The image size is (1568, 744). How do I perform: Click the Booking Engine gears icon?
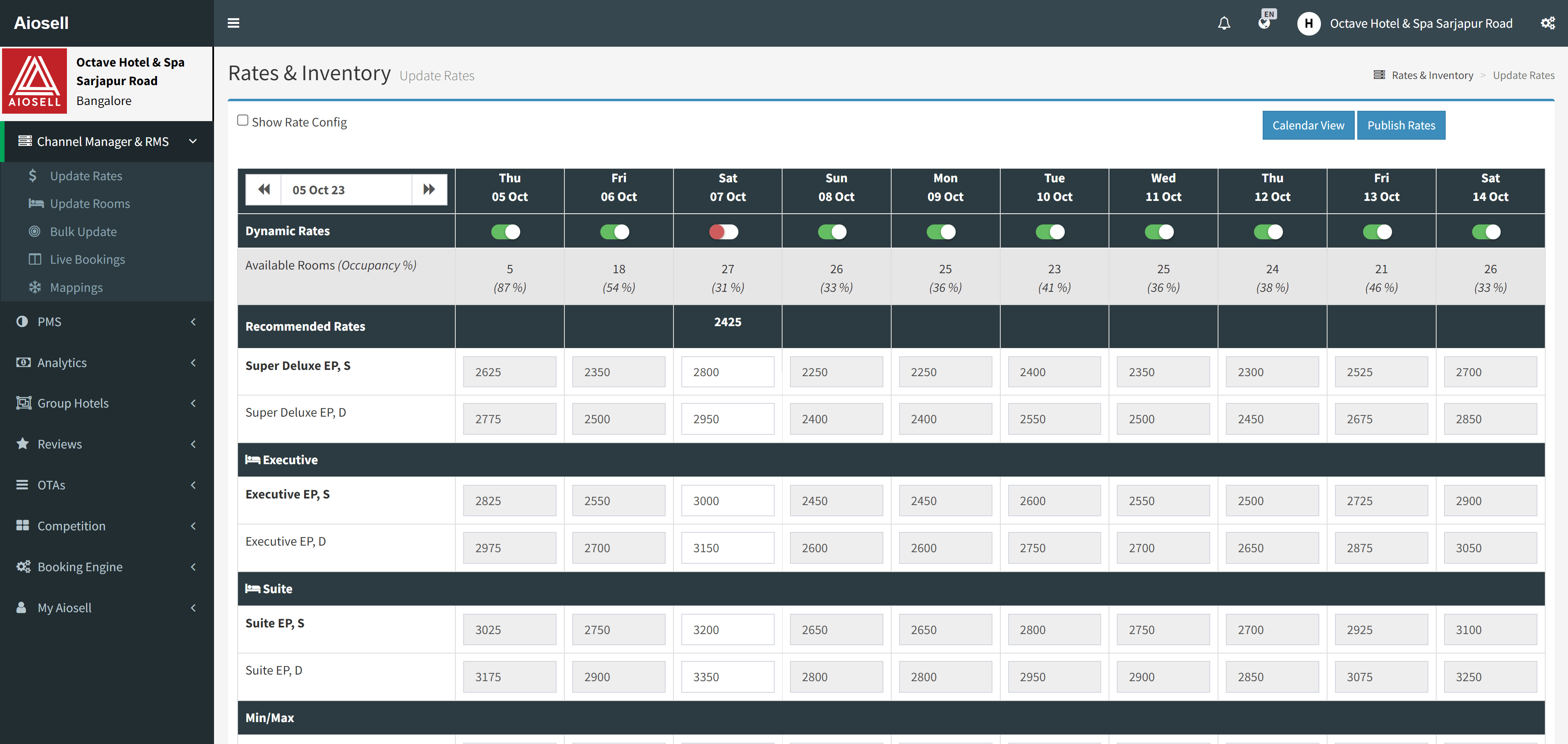click(23, 566)
